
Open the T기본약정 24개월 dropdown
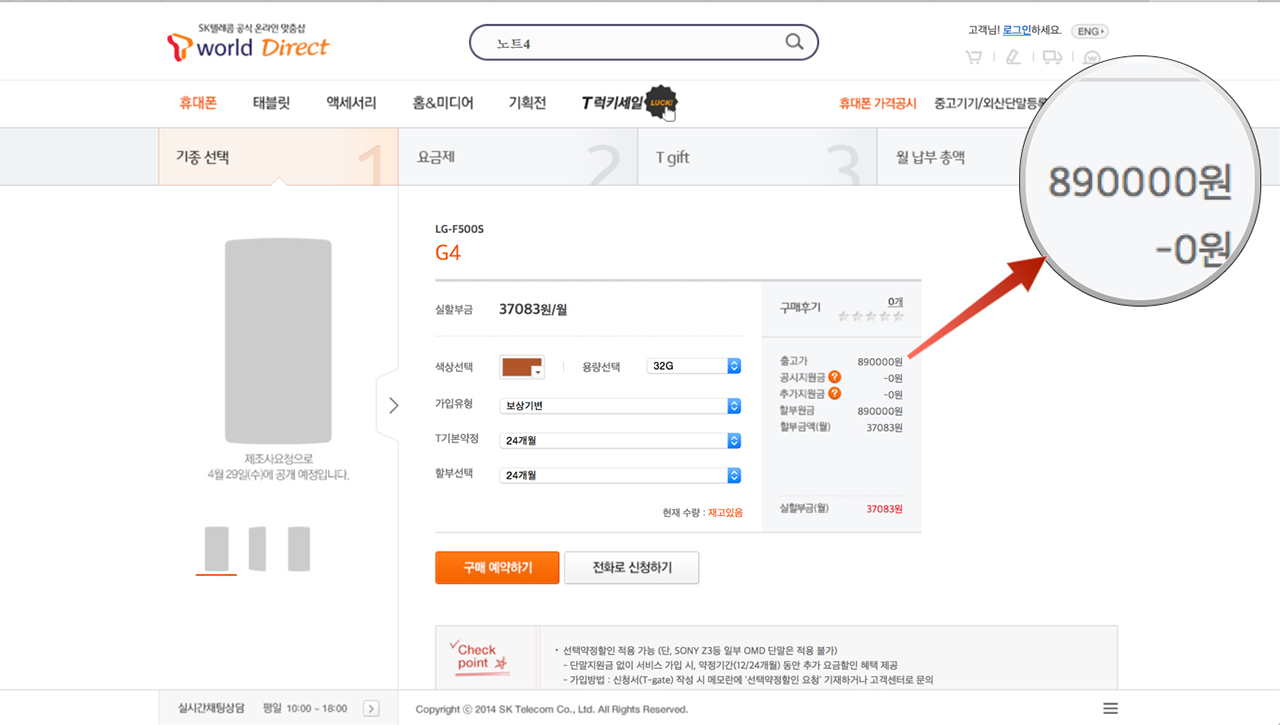(620, 441)
